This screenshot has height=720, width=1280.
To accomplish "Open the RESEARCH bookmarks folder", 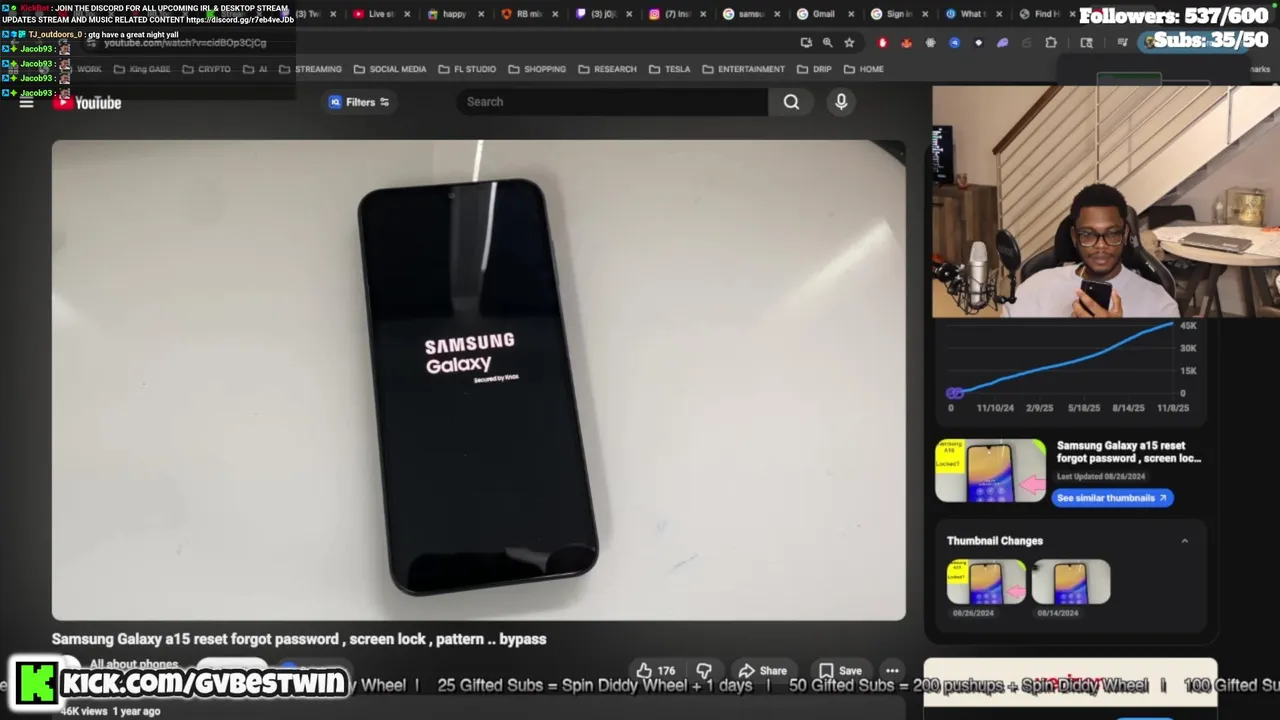I will coord(607,69).
